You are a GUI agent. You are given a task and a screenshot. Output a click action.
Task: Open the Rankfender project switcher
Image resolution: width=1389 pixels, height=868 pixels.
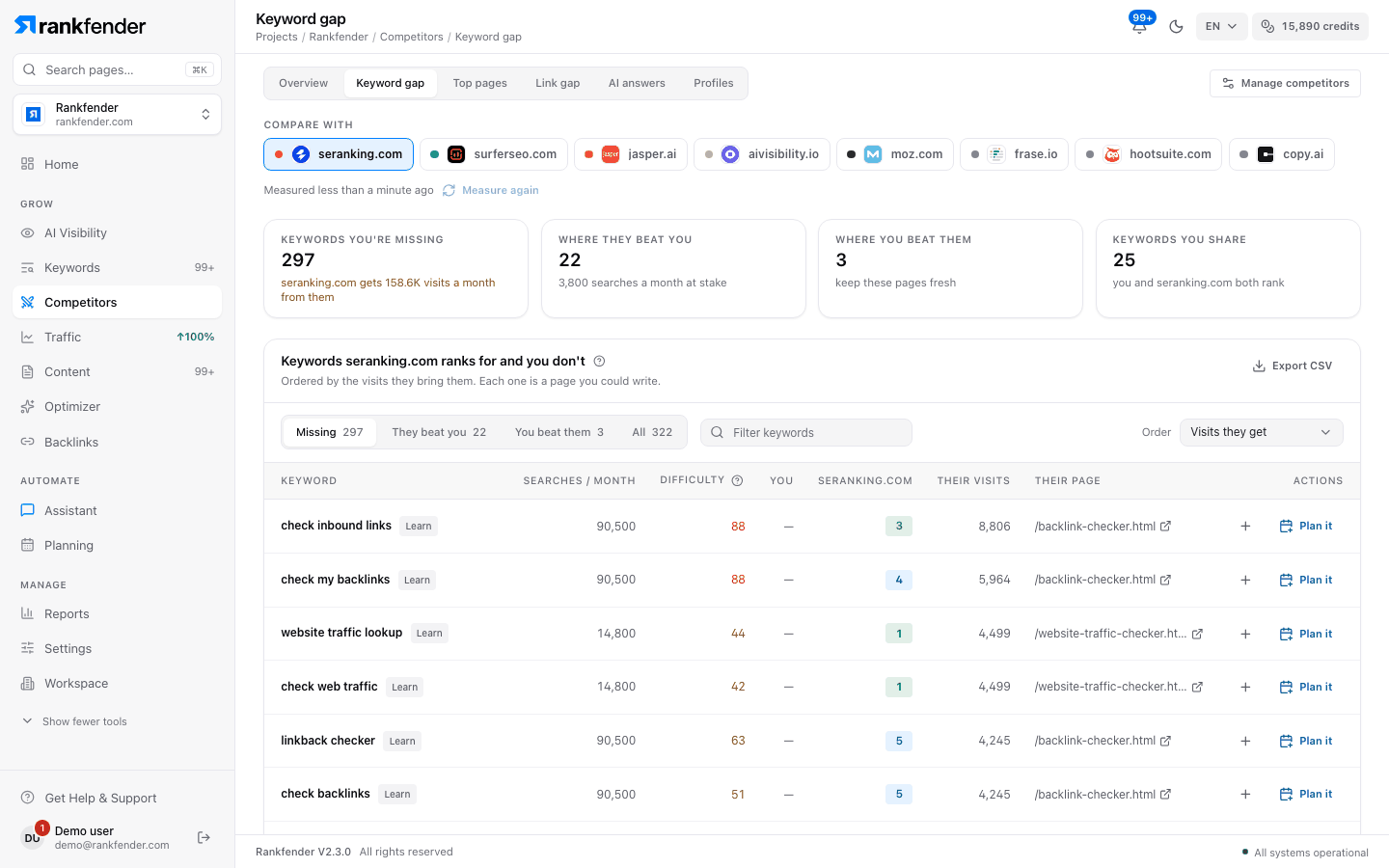click(x=117, y=115)
